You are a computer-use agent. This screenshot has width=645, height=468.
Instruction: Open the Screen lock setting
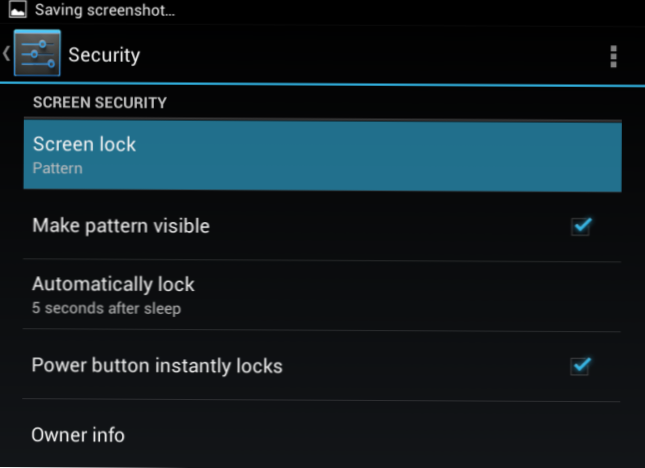(322, 155)
